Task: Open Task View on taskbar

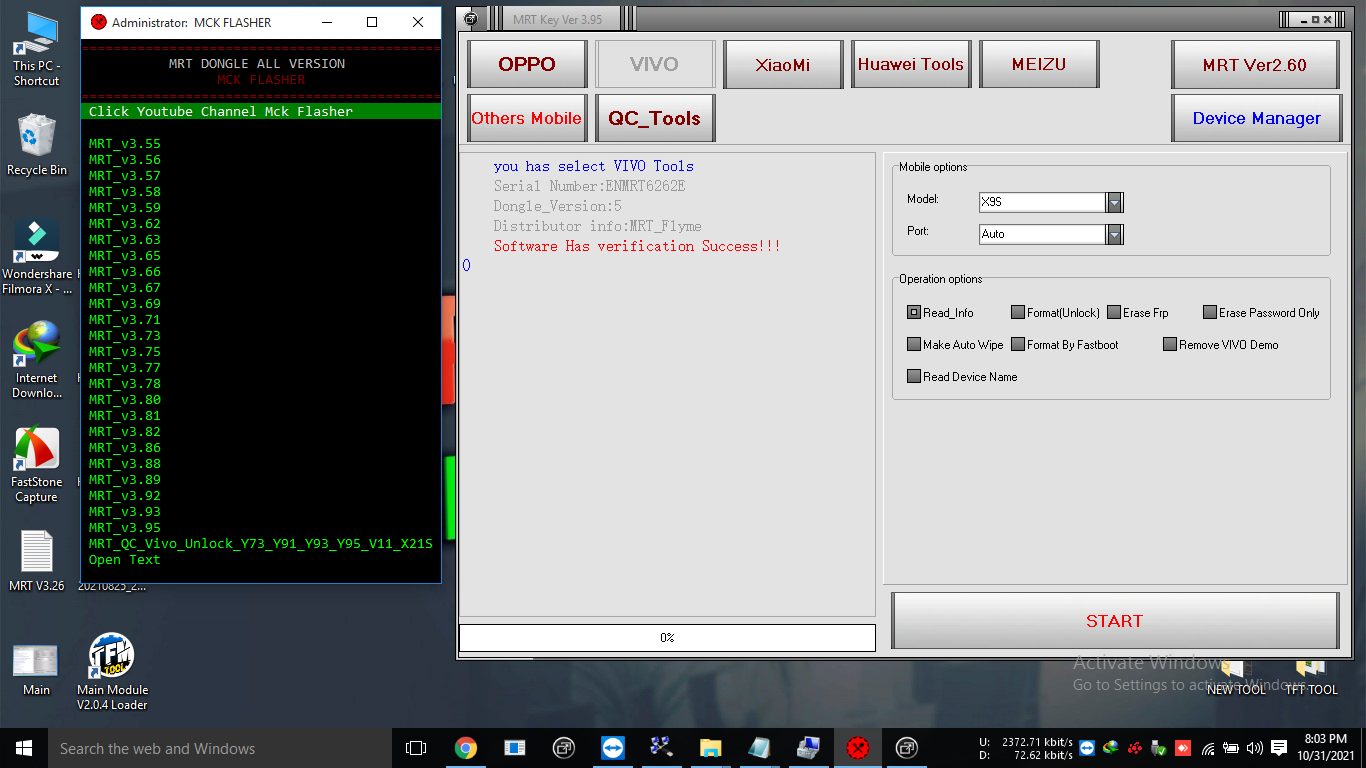Action: click(x=416, y=748)
